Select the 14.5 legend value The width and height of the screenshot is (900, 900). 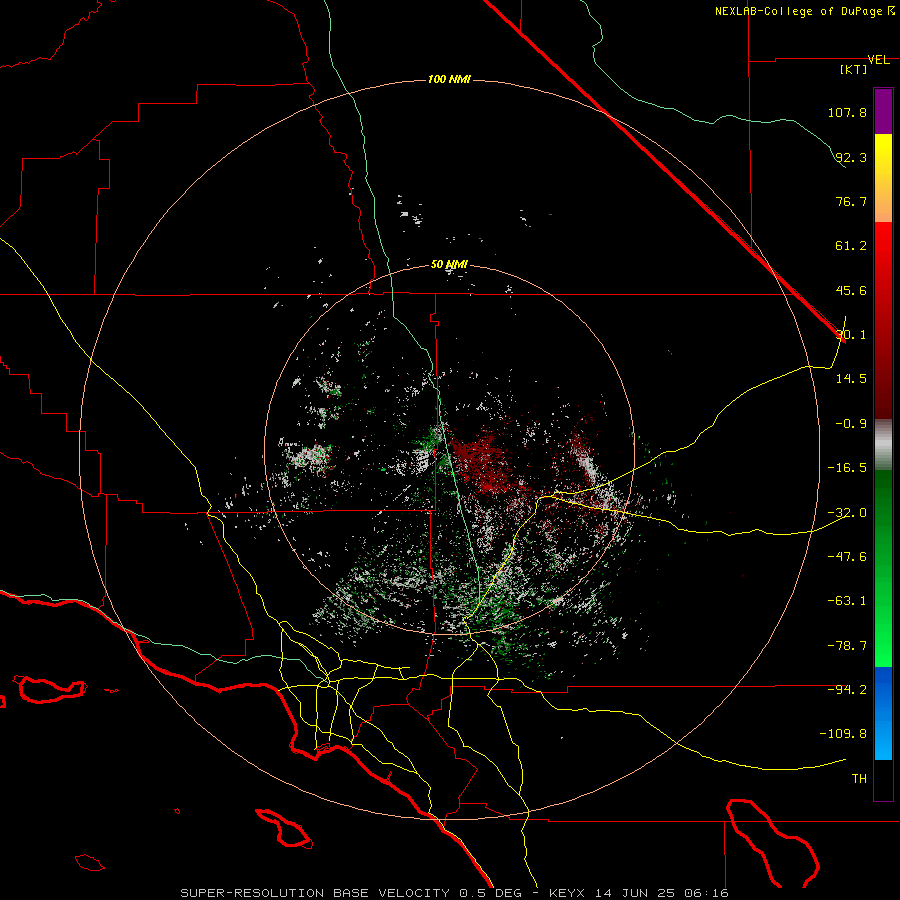pos(851,379)
